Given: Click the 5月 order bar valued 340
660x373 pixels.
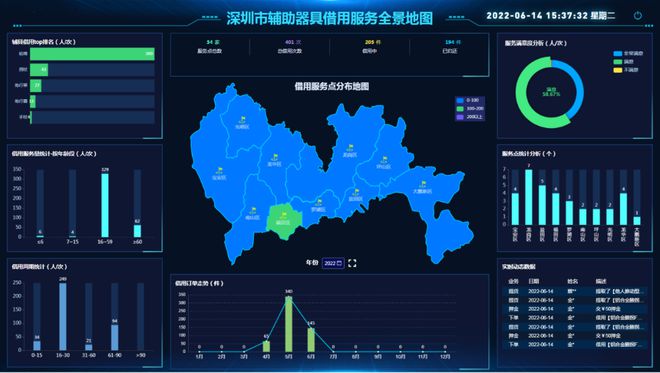Looking at the screenshot, I should click(x=289, y=324).
